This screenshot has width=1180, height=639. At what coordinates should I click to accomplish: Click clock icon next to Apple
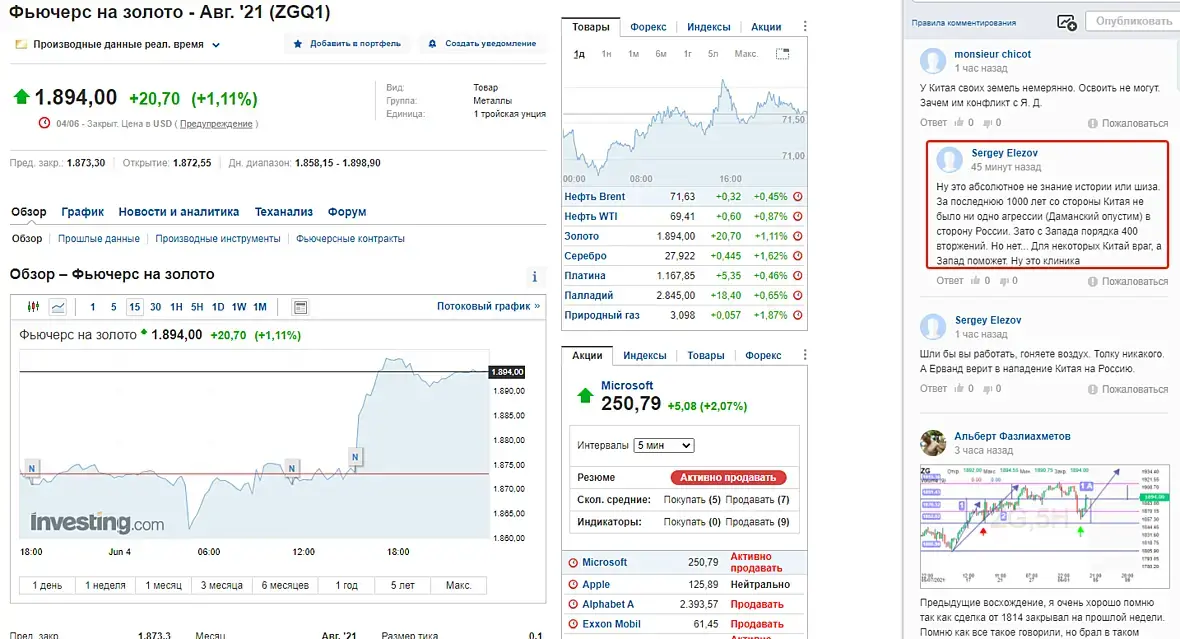tap(573, 585)
